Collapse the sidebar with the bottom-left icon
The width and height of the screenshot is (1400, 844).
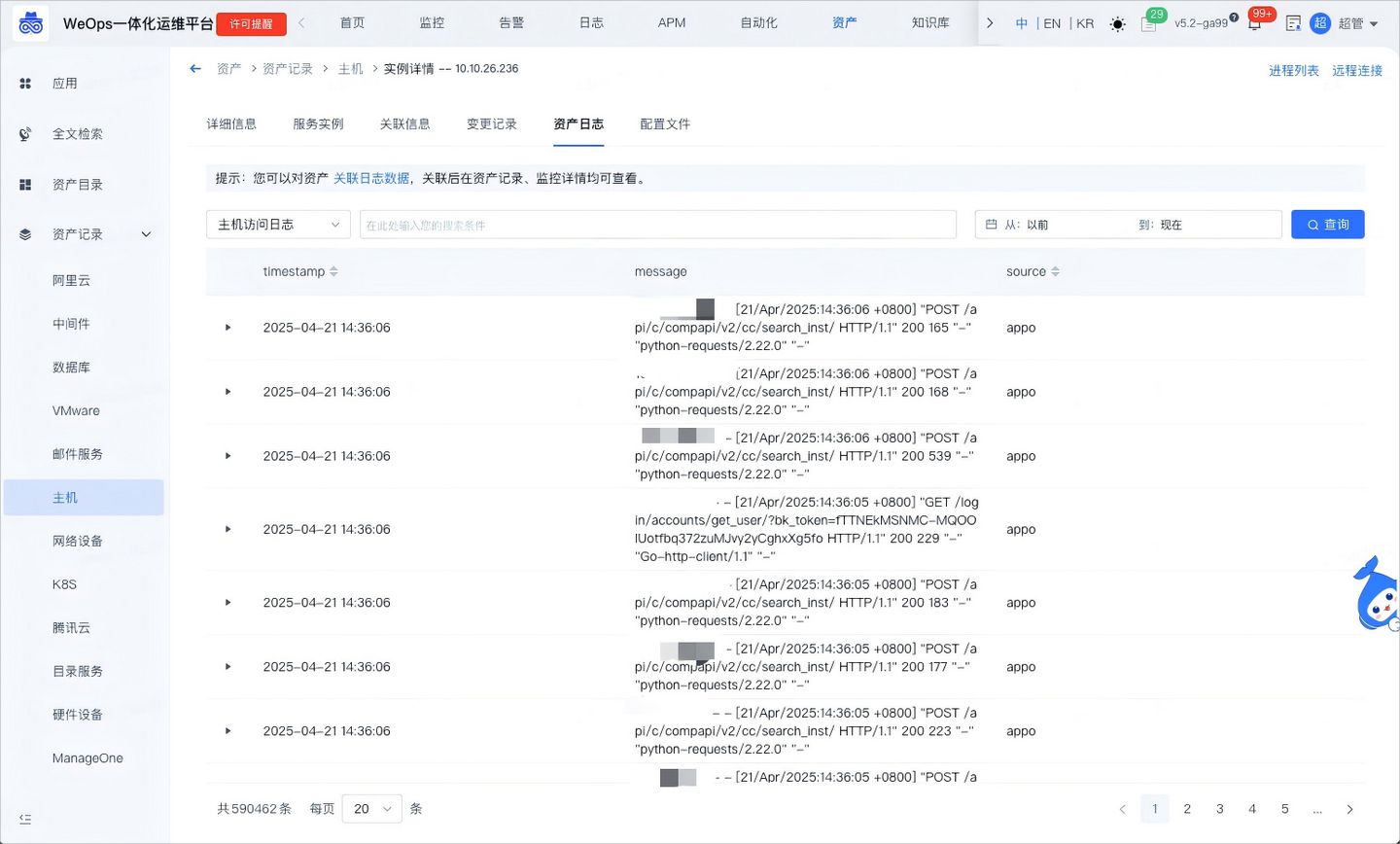point(23,819)
